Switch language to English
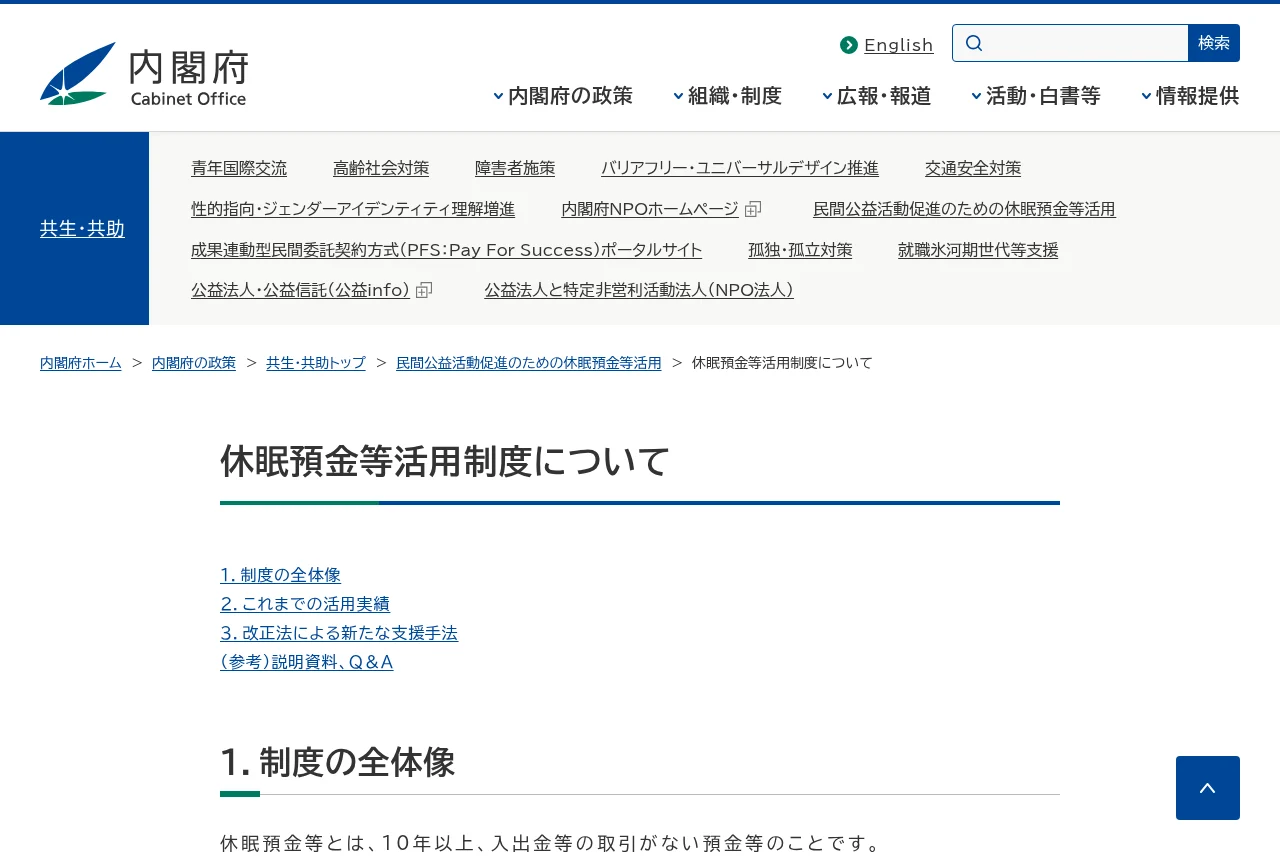 coord(898,45)
